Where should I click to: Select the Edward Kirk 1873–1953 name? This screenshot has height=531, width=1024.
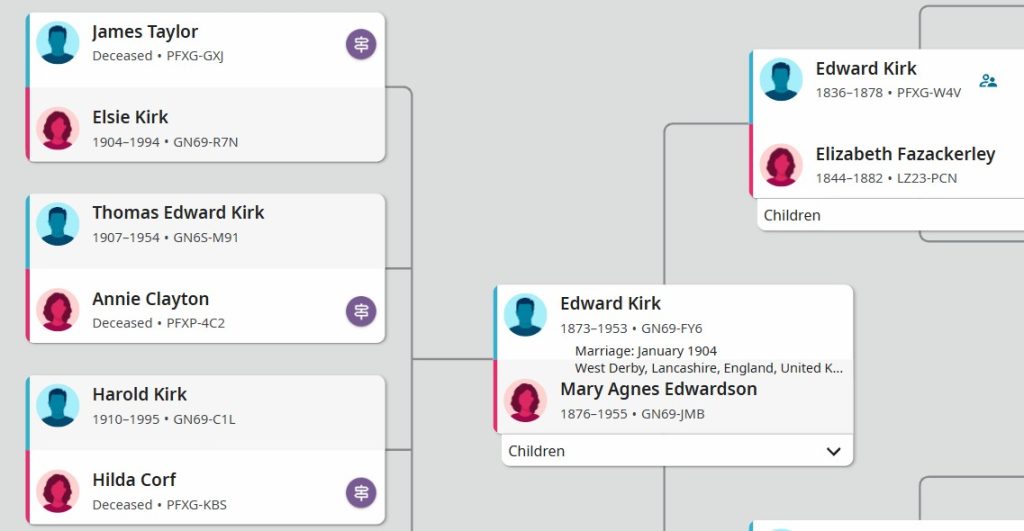point(610,304)
